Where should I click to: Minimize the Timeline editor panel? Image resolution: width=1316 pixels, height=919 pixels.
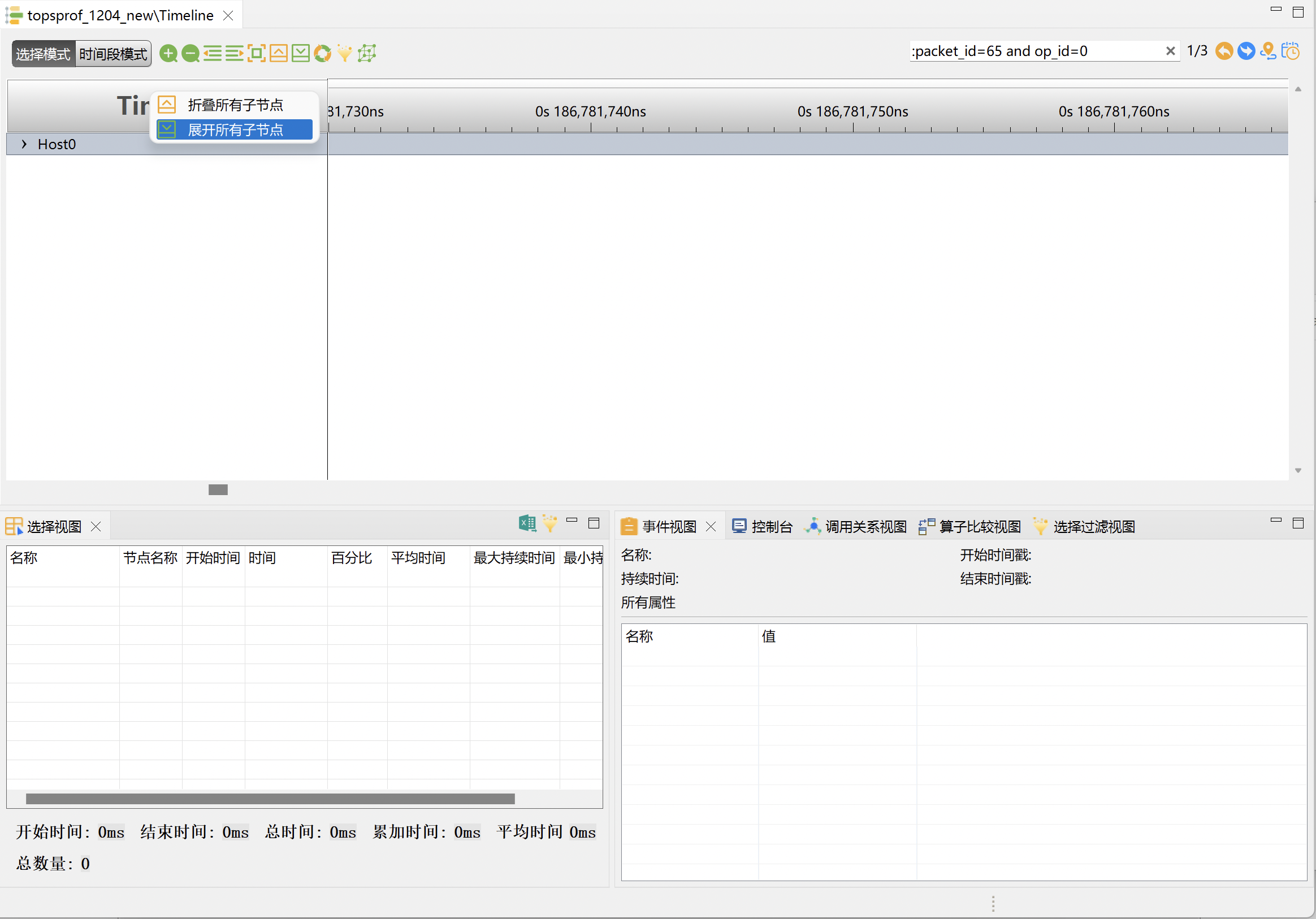[x=1276, y=9]
